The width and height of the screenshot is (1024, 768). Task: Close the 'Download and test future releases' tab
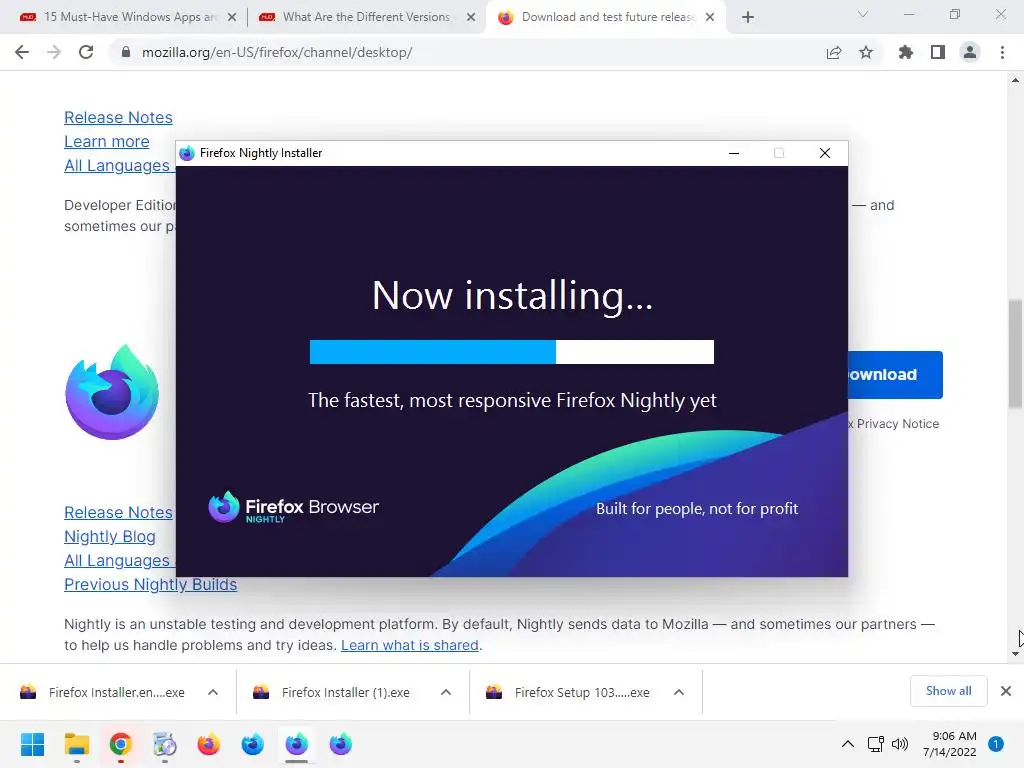coord(710,17)
